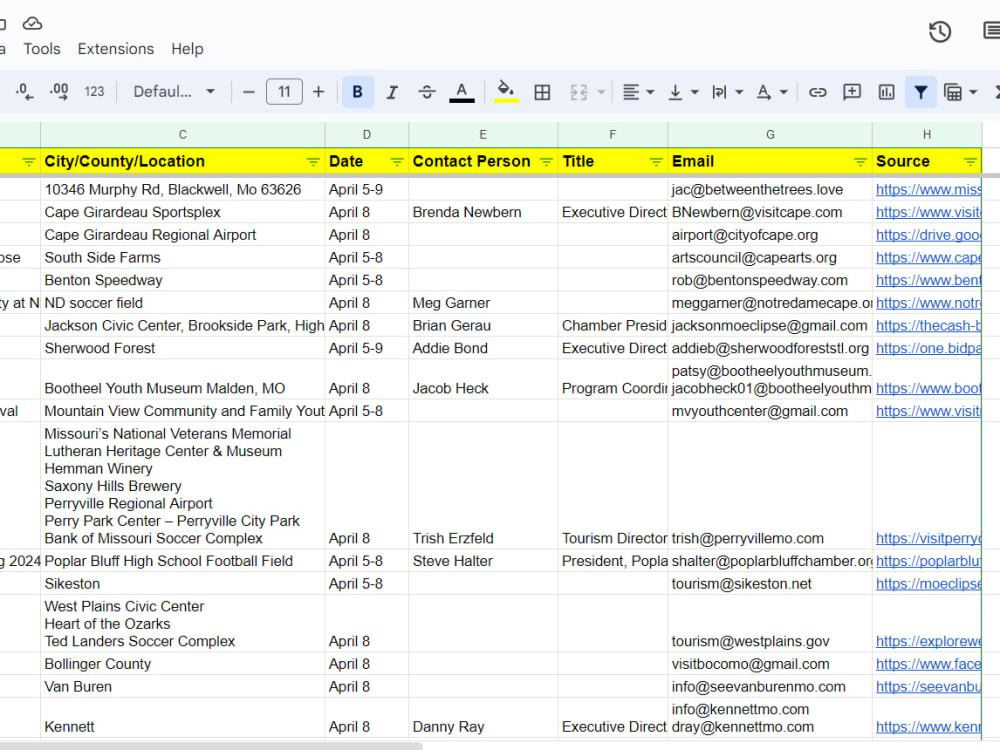Viewport: 1000px width, 750px height.
Task: Open text rotation dropdown
Action: [x=772, y=92]
